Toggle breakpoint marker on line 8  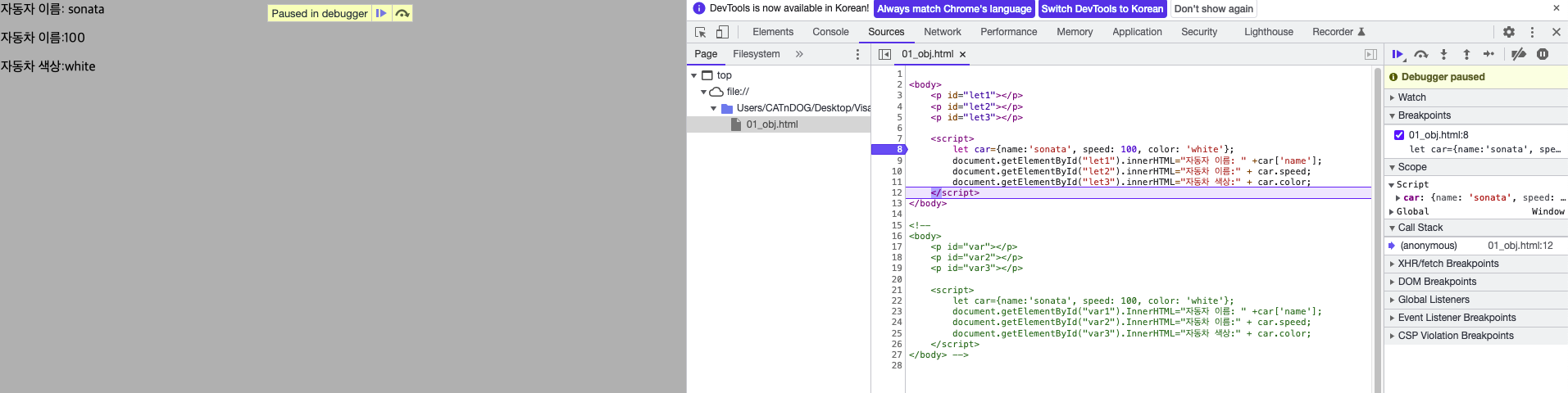(x=889, y=150)
